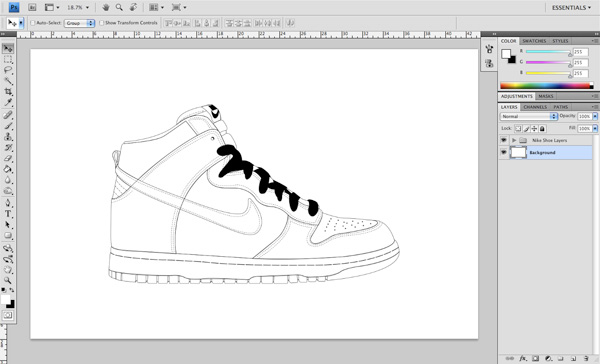Open the Normal blend mode dropdown
The image size is (600, 364).
528,116
